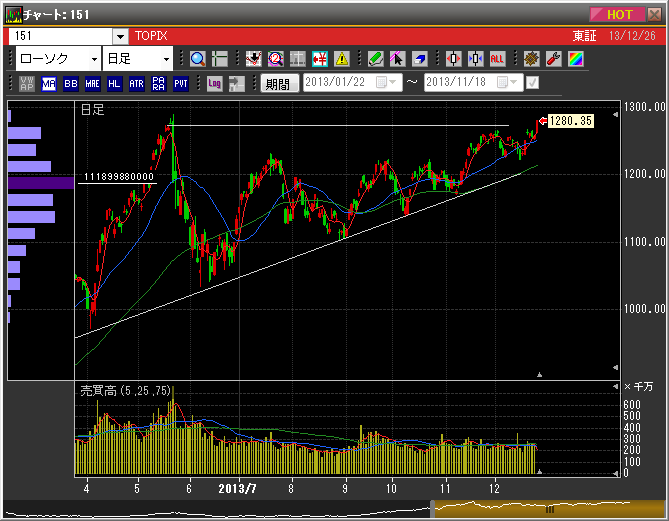
Task: Click the small triangle at bottom right of price chart
Action: pyautogui.click(x=615, y=367)
